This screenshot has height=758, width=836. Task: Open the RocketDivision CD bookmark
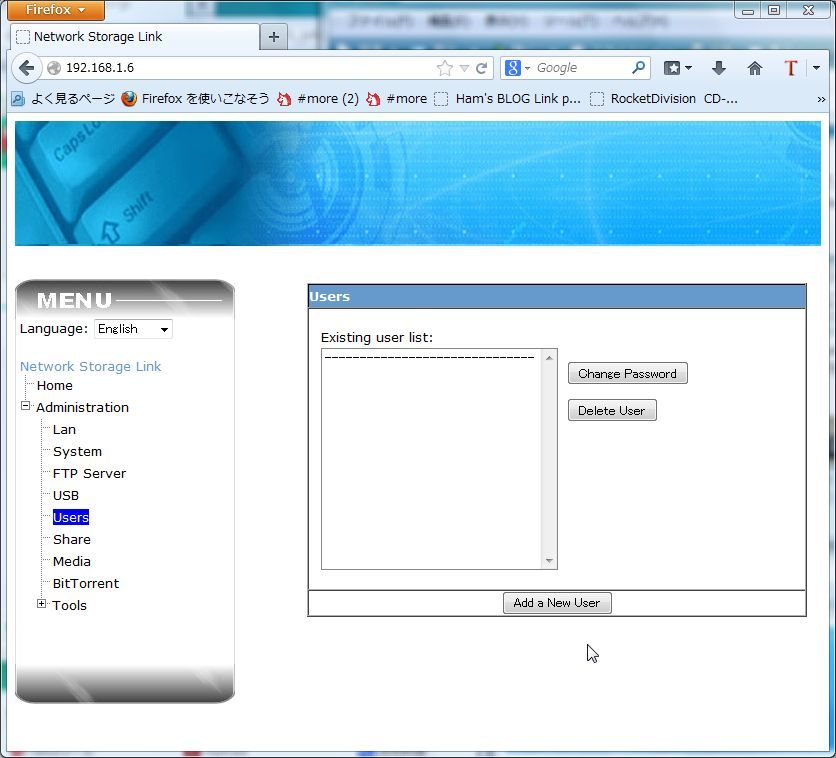664,99
